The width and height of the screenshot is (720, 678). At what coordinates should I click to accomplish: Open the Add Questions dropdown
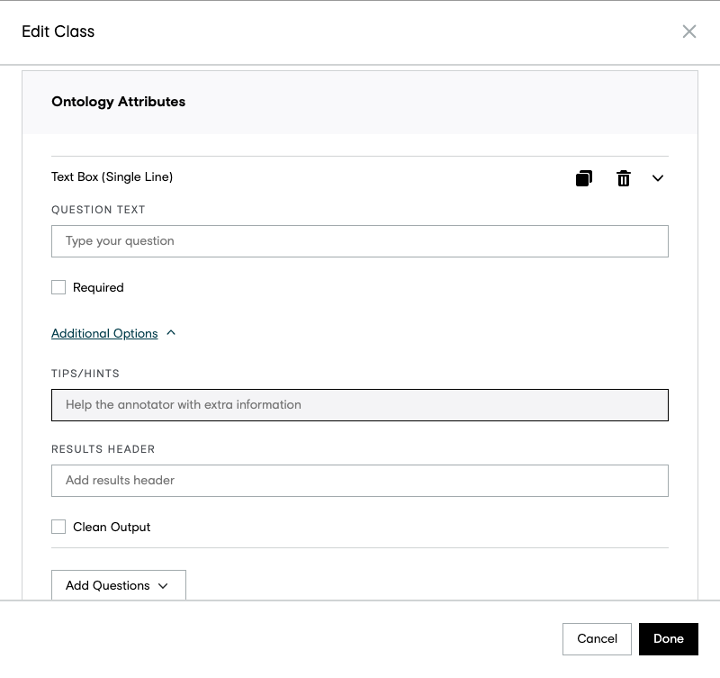[x=118, y=585]
